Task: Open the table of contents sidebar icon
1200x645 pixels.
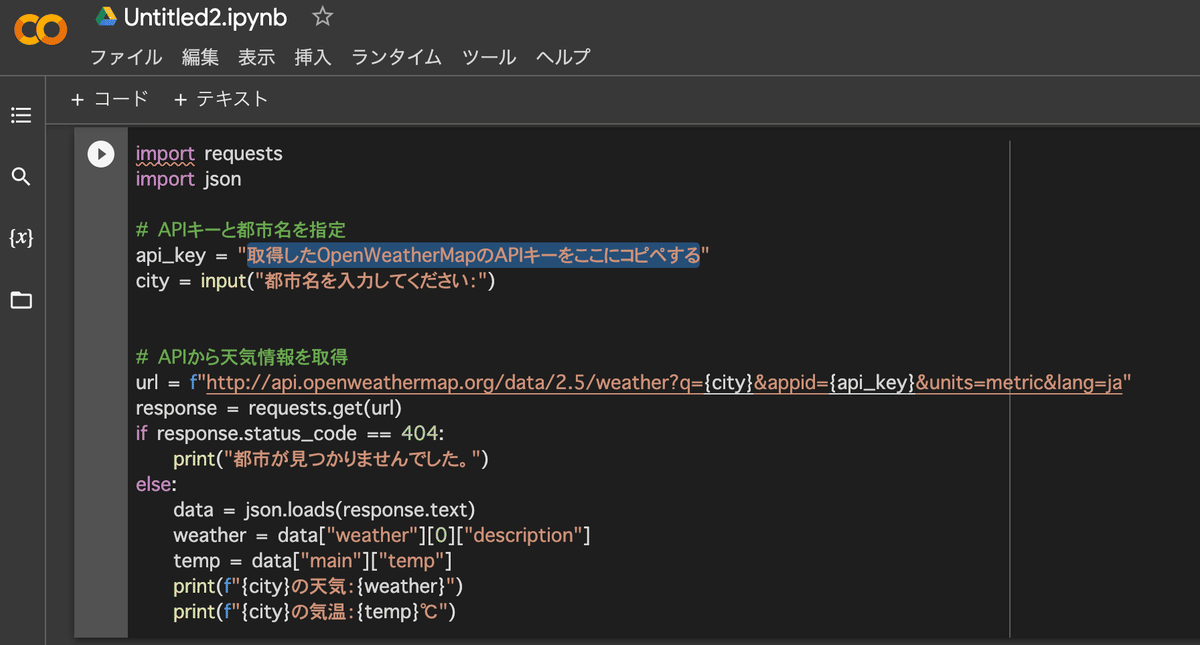Action: [21, 116]
